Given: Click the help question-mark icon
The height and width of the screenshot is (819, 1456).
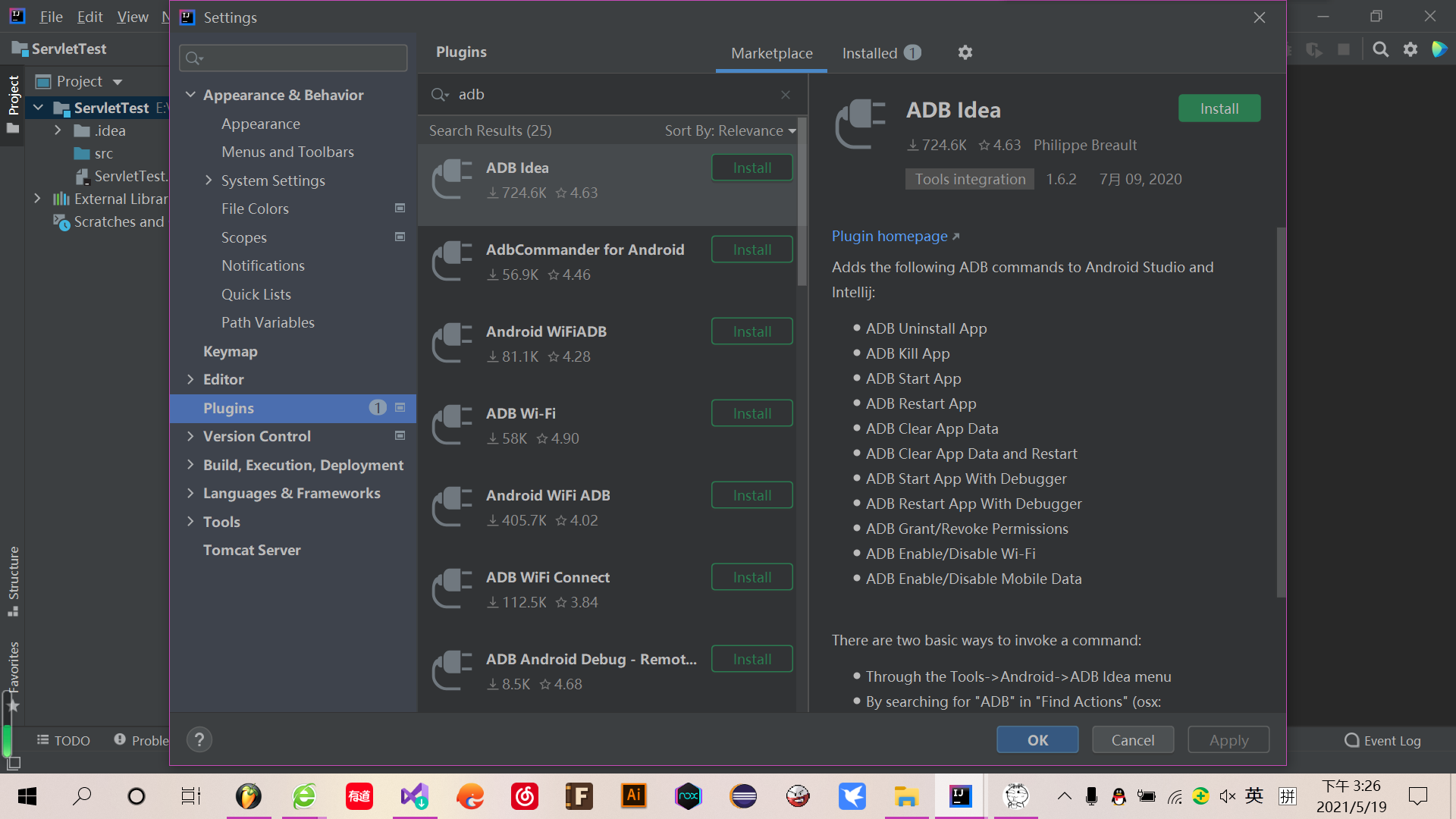Looking at the screenshot, I should 199,739.
